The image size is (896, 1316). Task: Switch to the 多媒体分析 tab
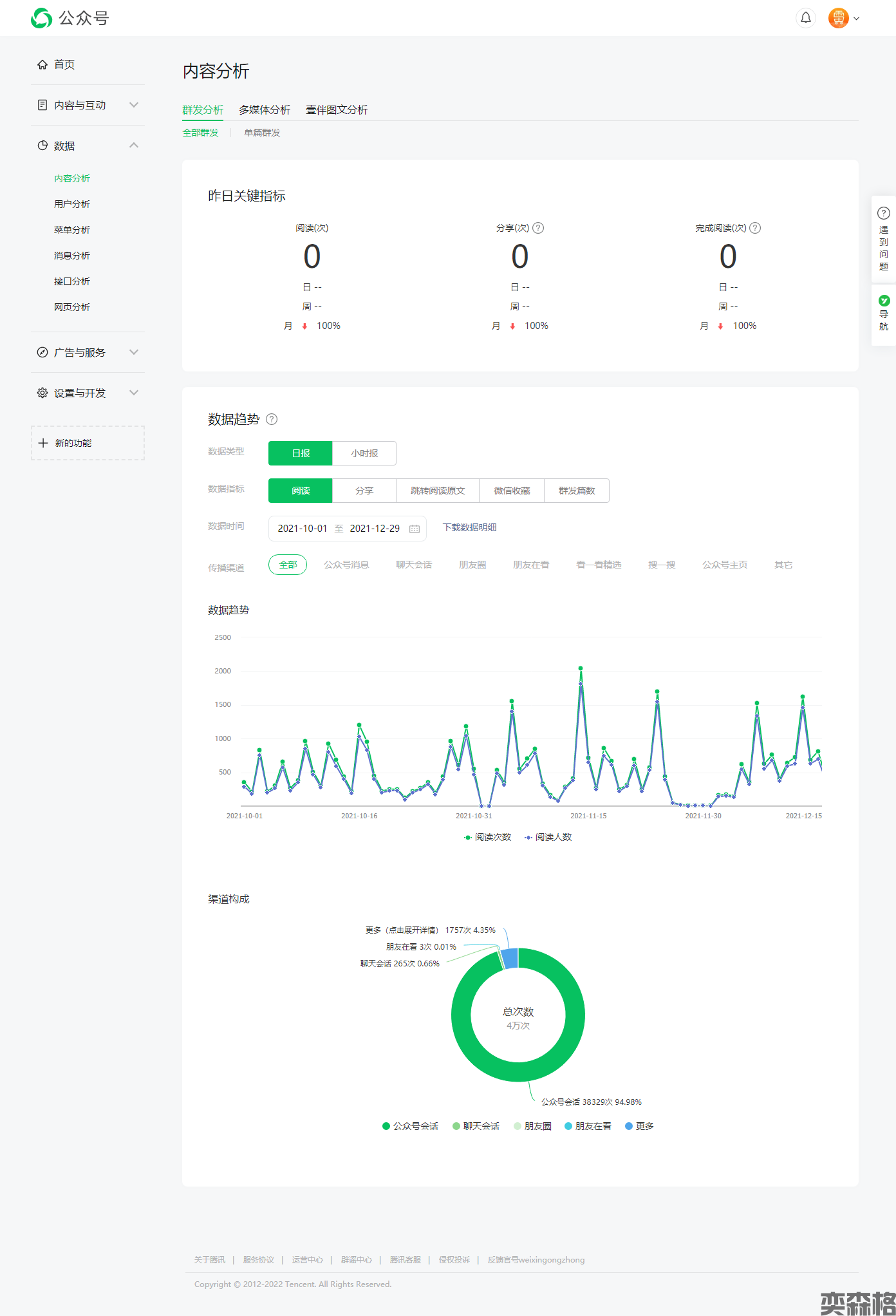pos(264,110)
